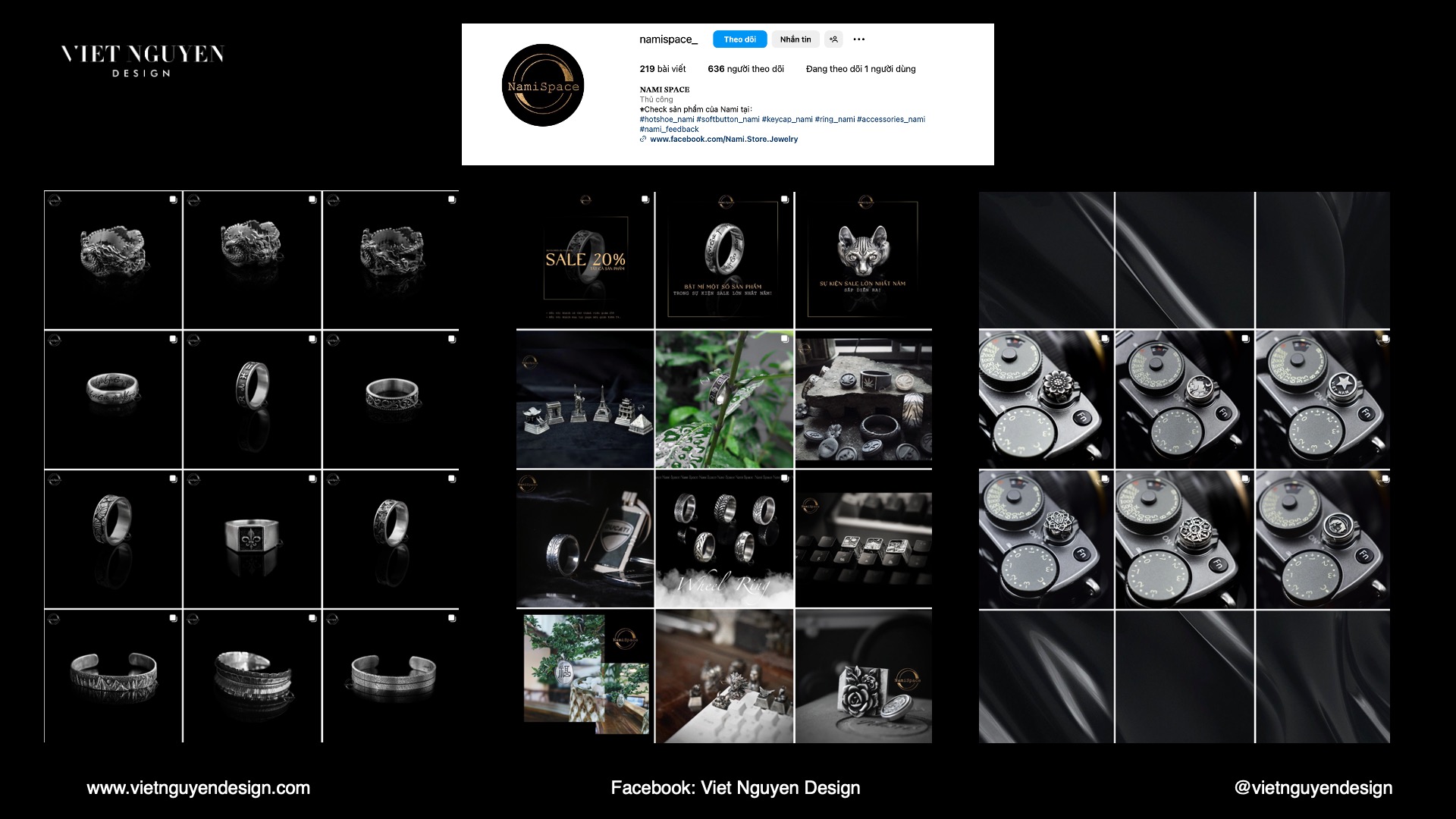The width and height of the screenshot is (1456, 819).
Task: Click carousel icon on fleur-de-lis signet ring post
Action: (312, 479)
